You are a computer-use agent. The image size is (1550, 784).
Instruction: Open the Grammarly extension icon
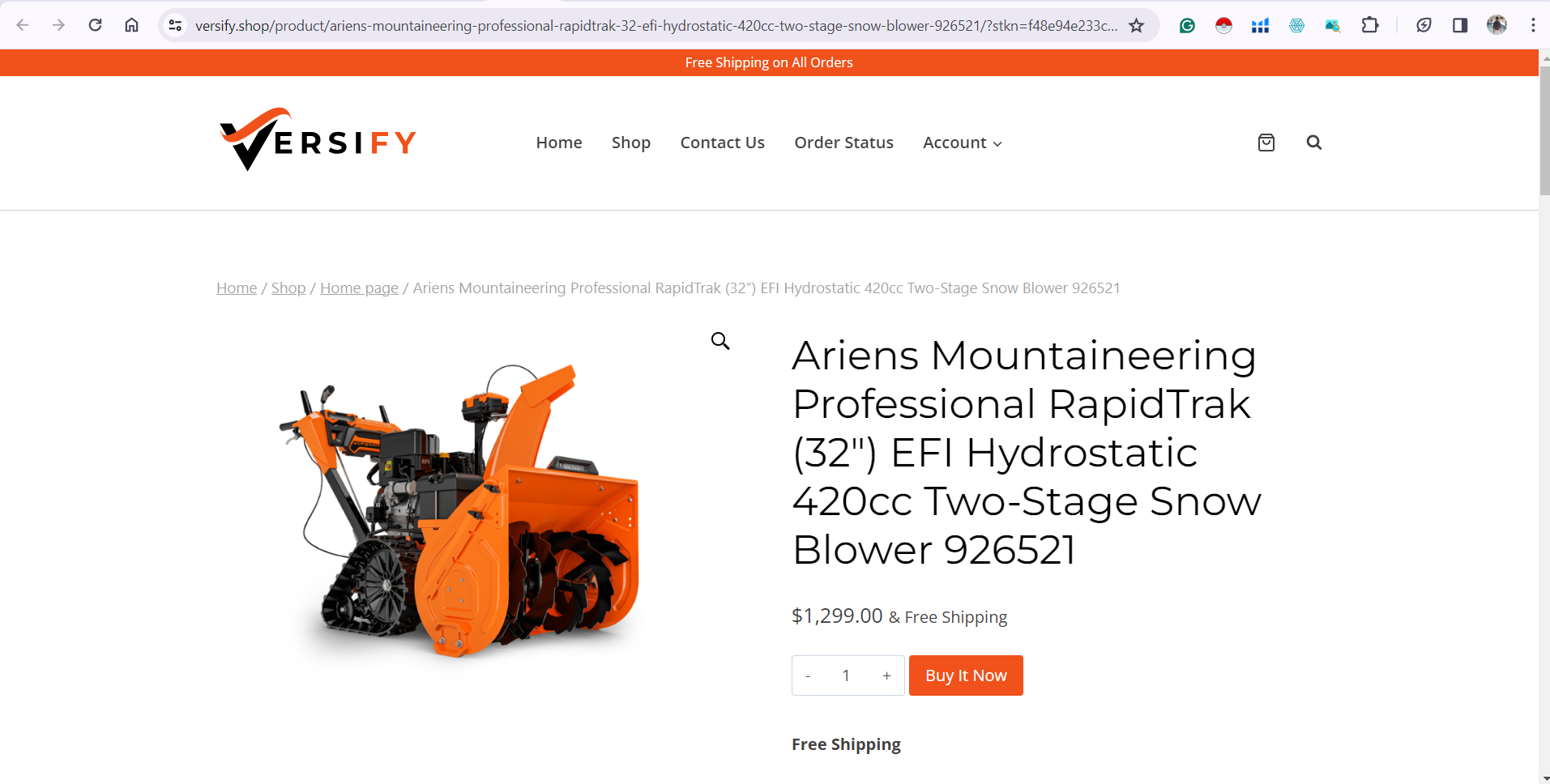tap(1187, 25)
